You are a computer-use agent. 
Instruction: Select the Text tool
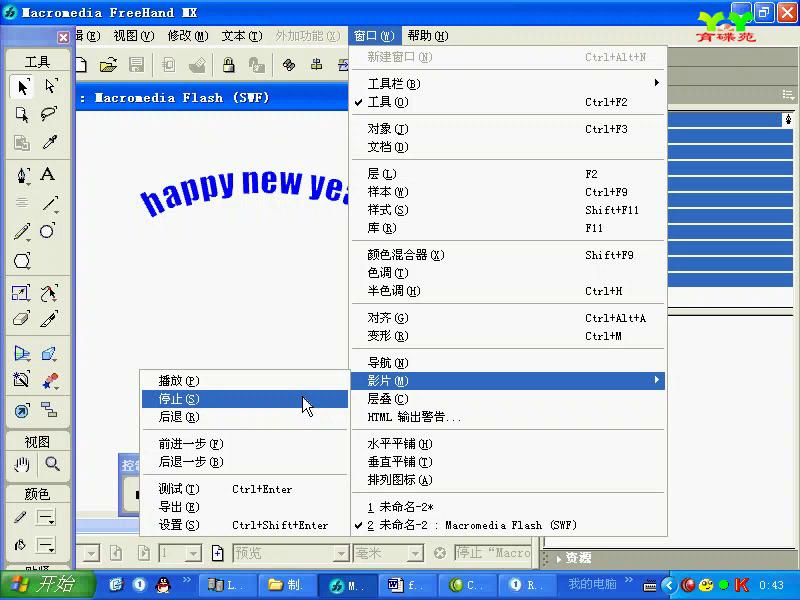[x=48, y=174]
